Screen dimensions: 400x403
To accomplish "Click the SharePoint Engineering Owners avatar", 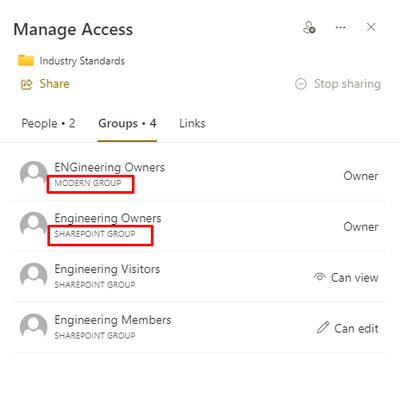I will (x=33, y=225).
